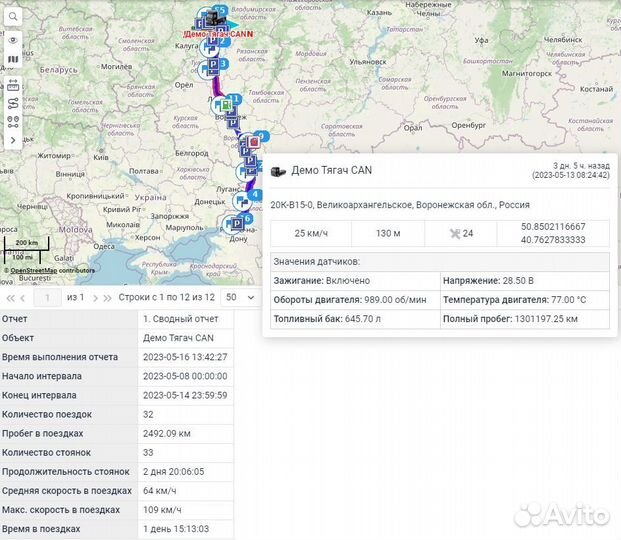This screenshot has height=540, width=621.
Task: Click the route builder icon
Action: pyautogui.click(x=13, y=102)
